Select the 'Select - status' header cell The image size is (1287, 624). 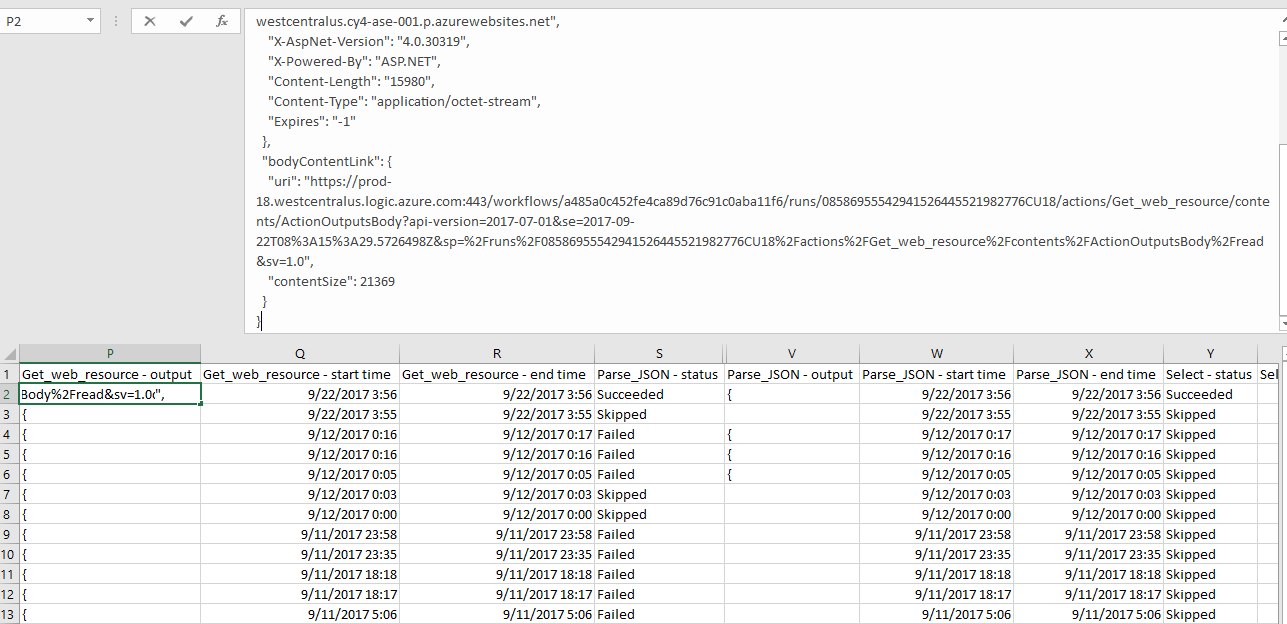coord(1209,374)
